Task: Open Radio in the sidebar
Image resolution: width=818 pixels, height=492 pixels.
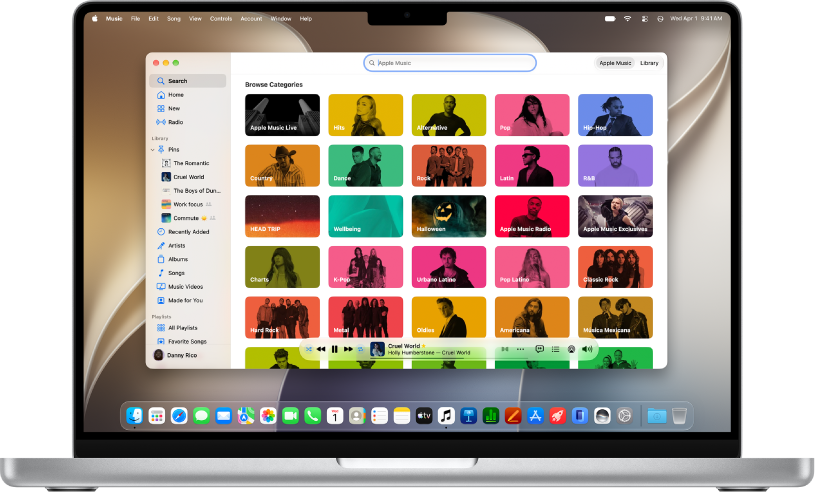Action: pyautogui.click(x=188, y=122)
